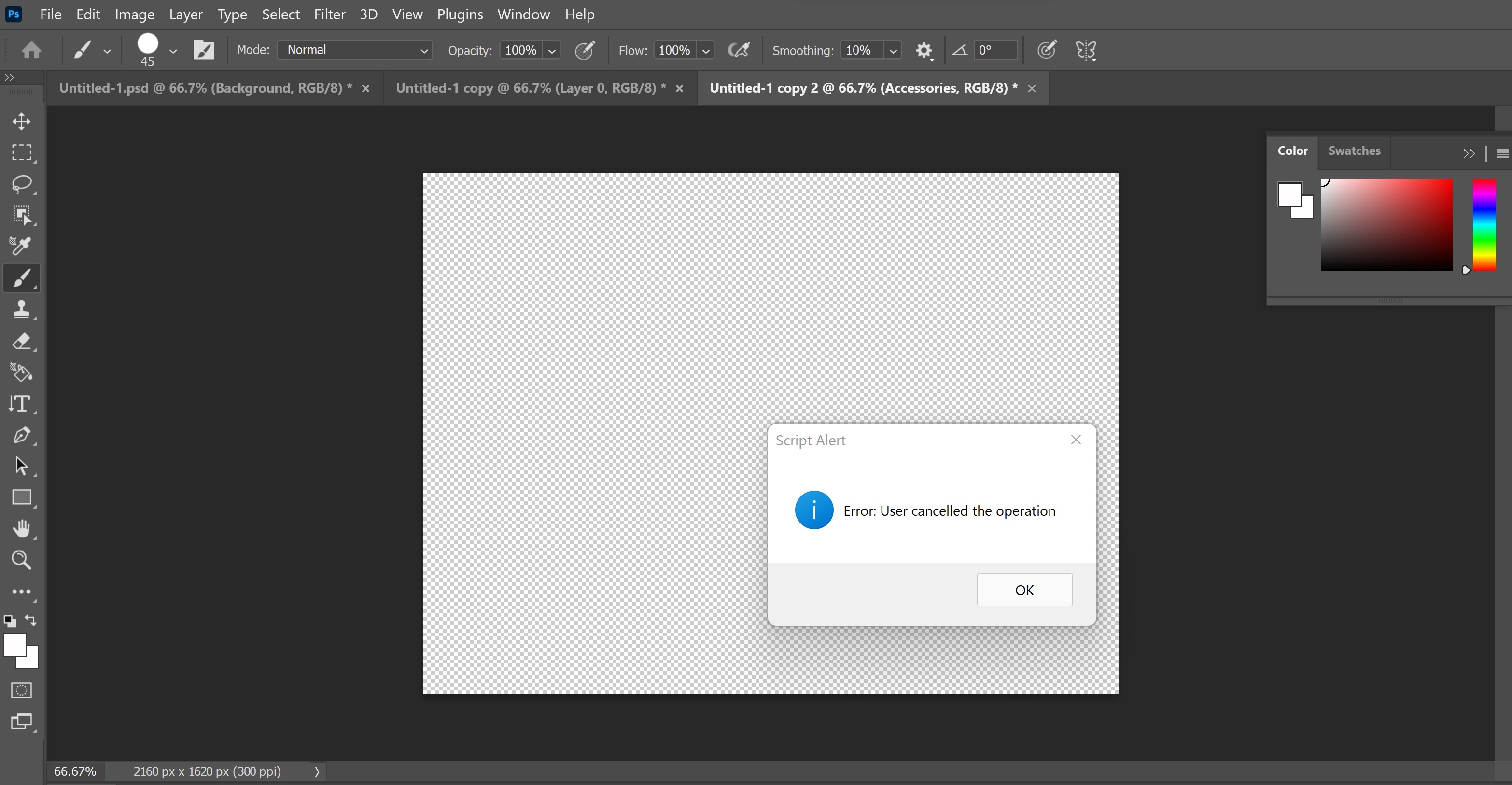Open the Flow percentage dropdown
The height and width of the screenshot is (785, 1512).
[x=706, y=50]
